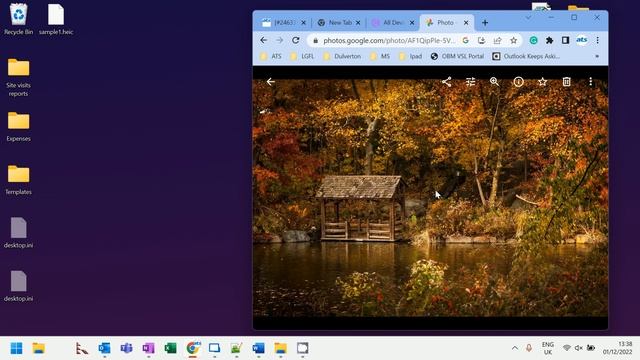This screenshot has width=640, height=360.
Task: Select the sample1.heic file on desktop
Action: (x=56, y=19)
